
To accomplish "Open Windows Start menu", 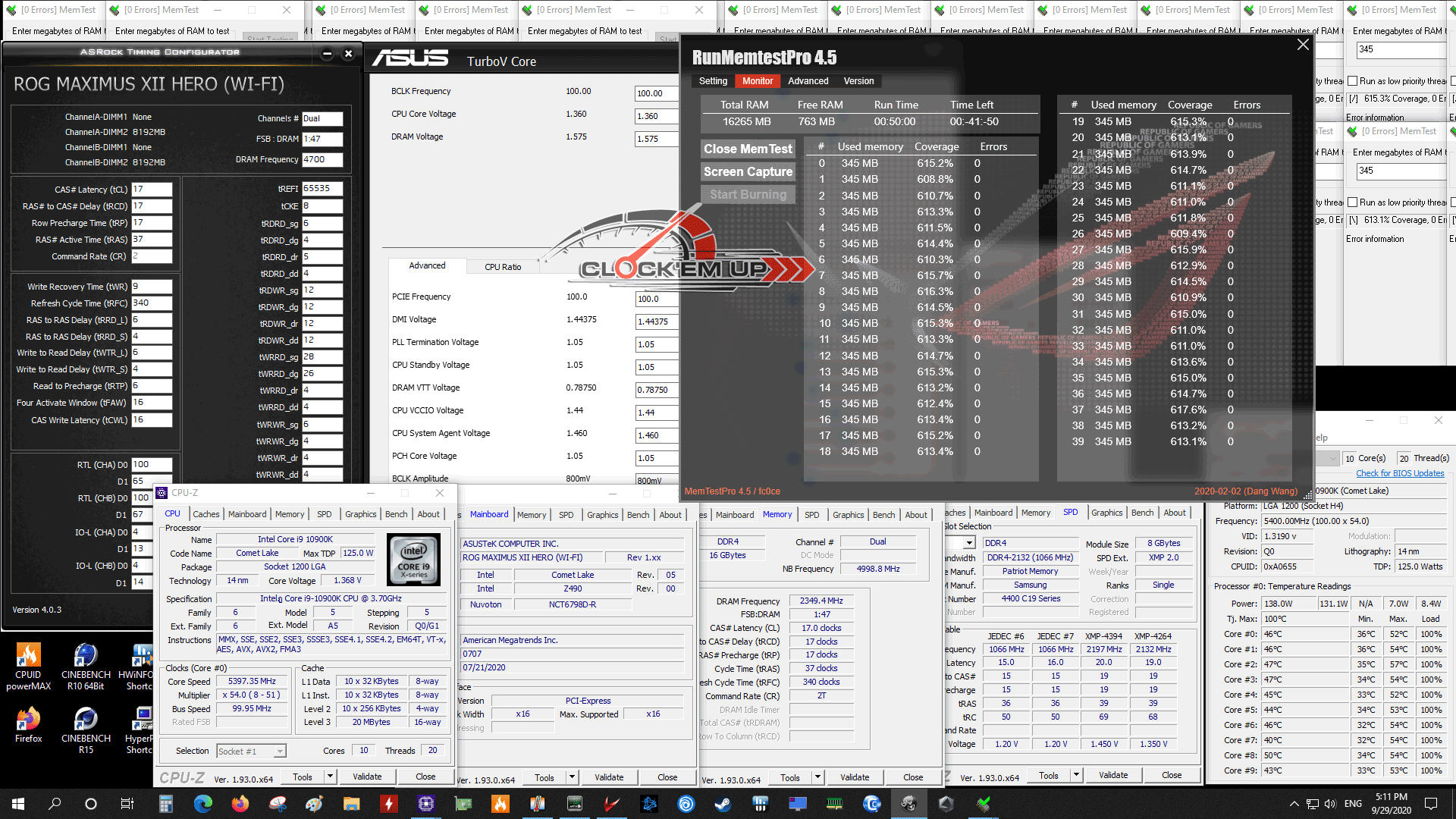I will (18, 804).
